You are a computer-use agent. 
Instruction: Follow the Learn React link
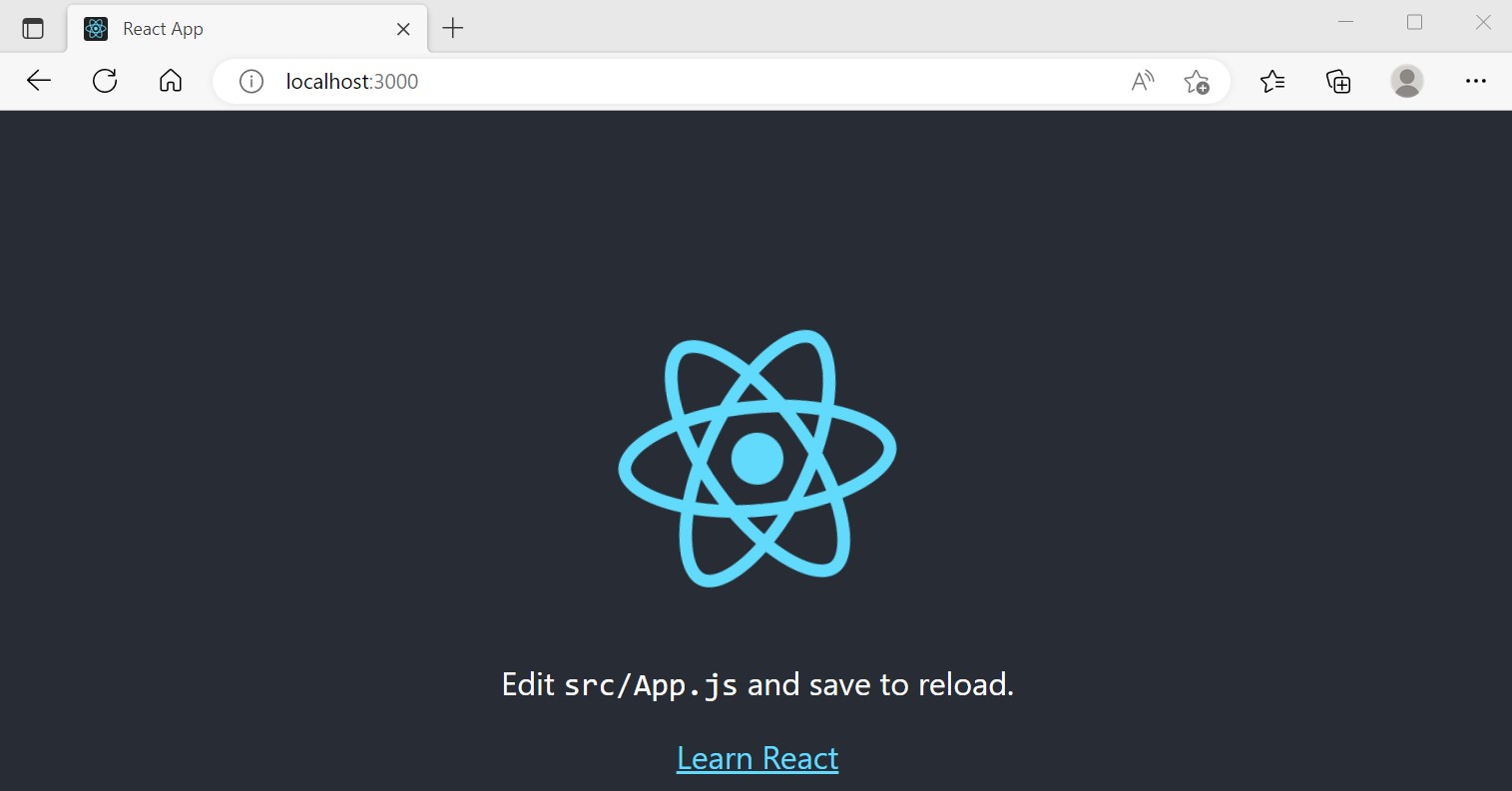(757, 758)
